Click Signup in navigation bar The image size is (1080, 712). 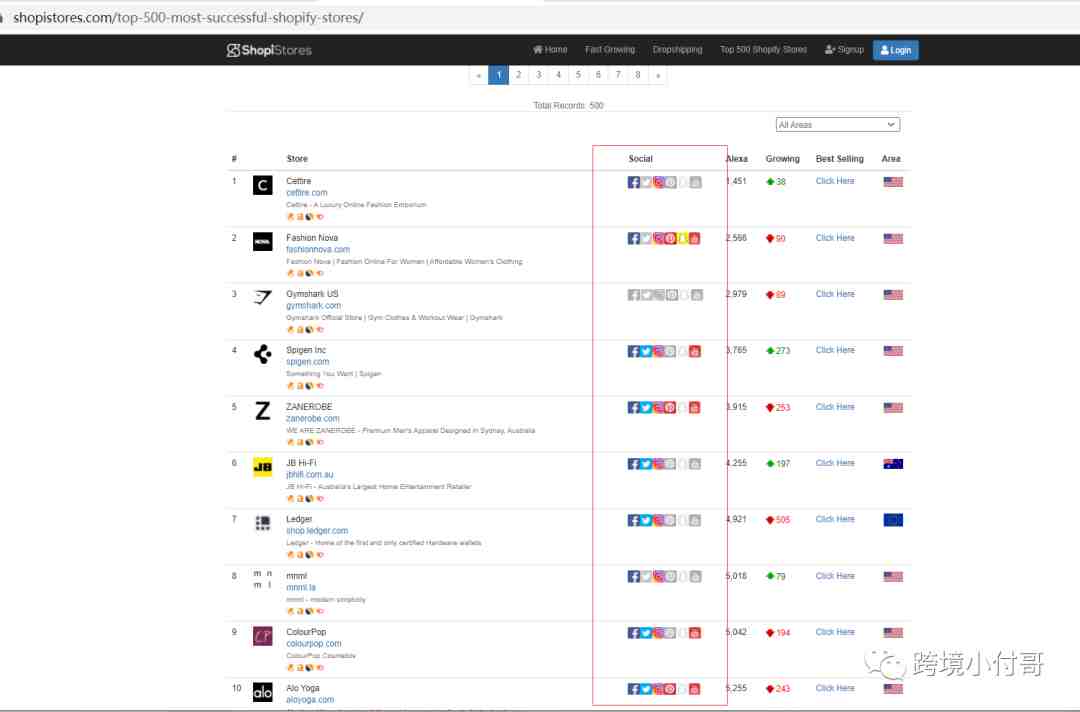pos(844,50)
